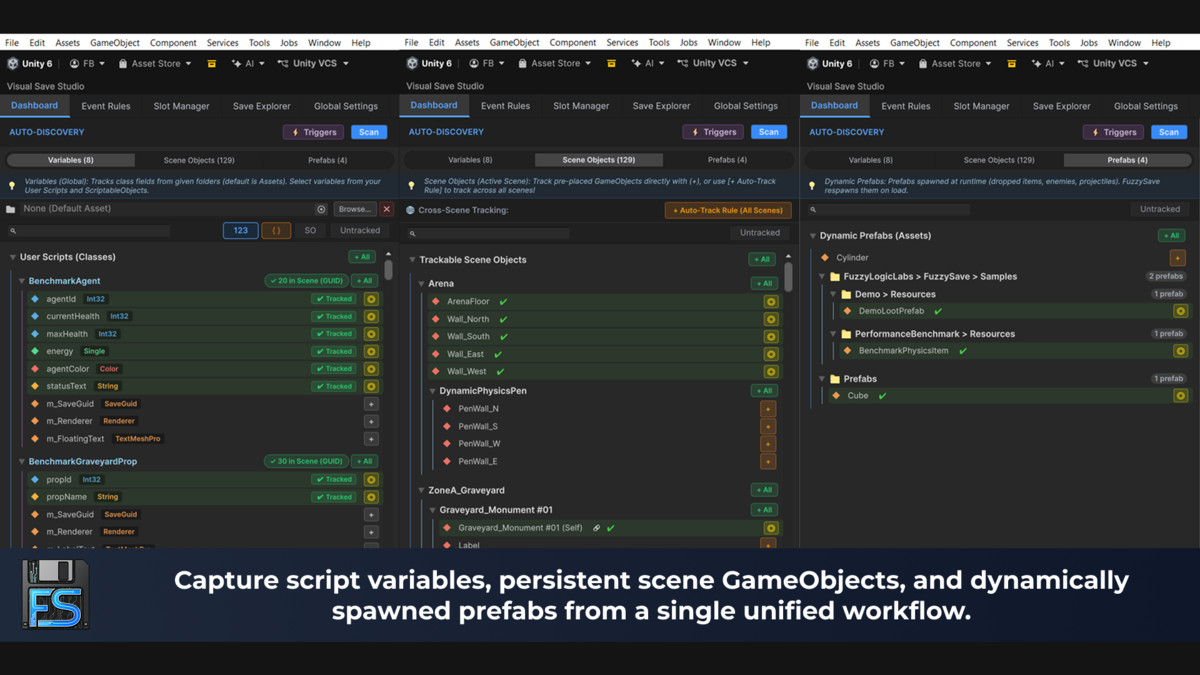This screenshot has width=1200, height=675.
Task: Open settings icon on statusText row
Action: 371,386
